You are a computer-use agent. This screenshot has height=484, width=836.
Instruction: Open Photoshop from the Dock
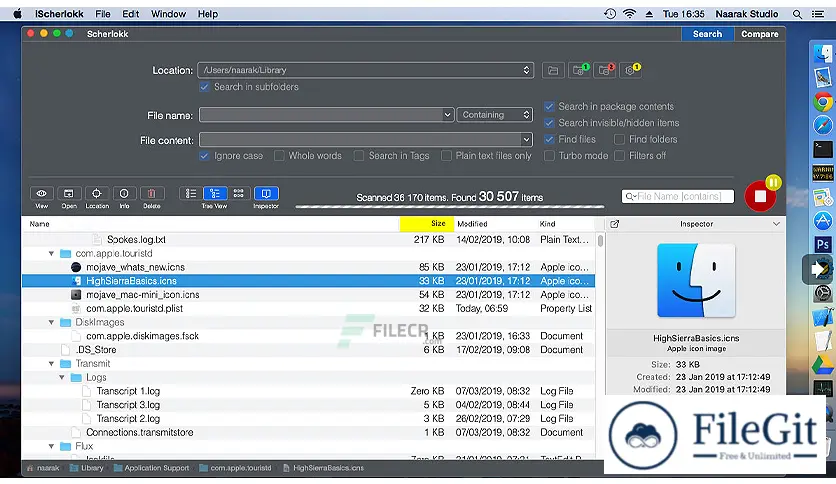823,244
